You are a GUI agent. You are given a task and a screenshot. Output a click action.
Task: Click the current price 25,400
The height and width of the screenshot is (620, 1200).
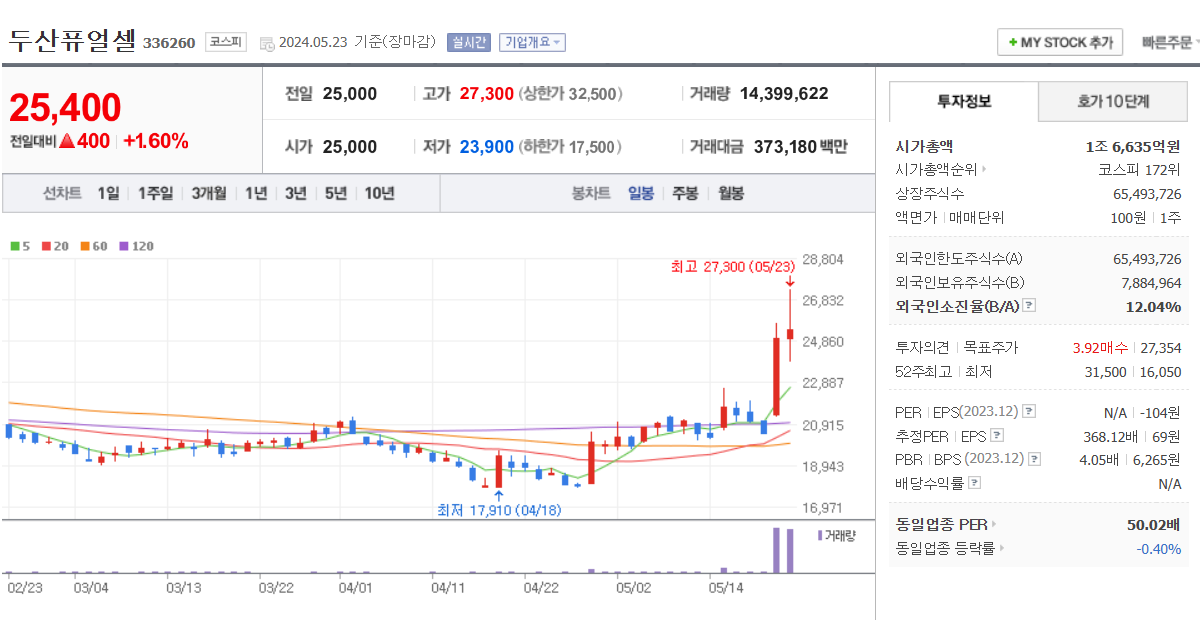click(x=65, y=107)
